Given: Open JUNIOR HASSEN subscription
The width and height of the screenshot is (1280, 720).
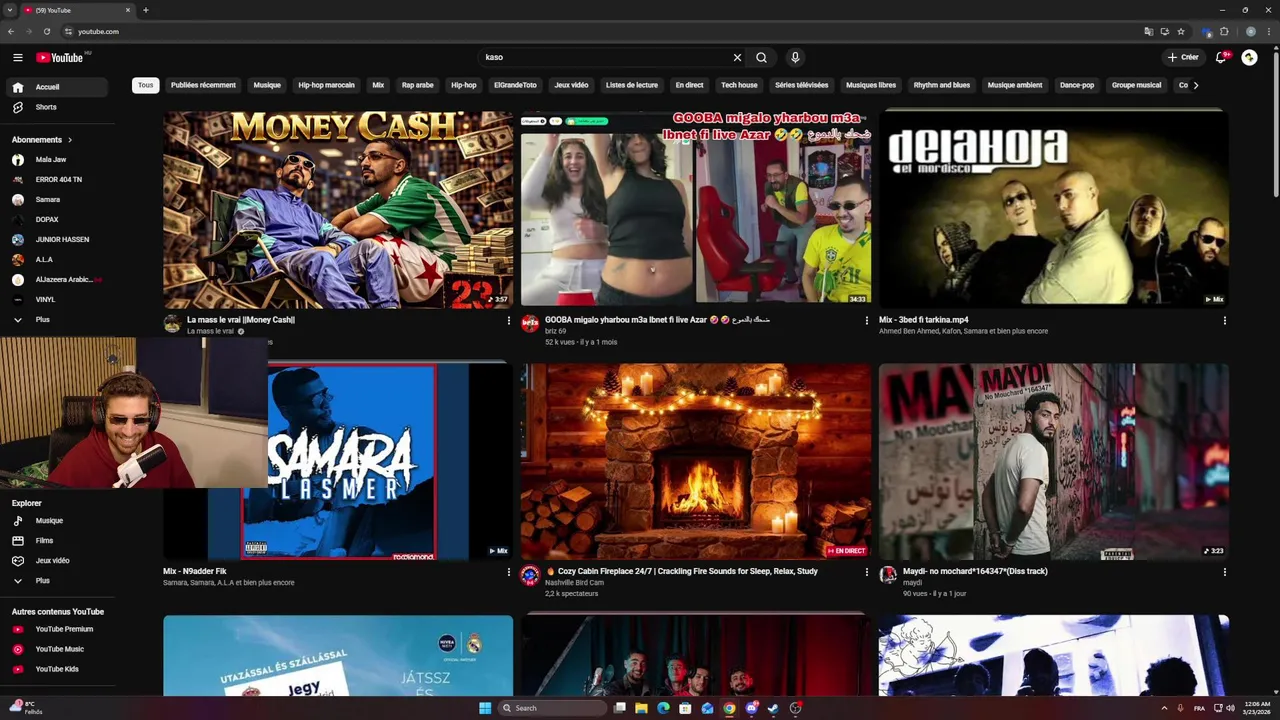Looking at the screenshot, I should coord(55,240).
